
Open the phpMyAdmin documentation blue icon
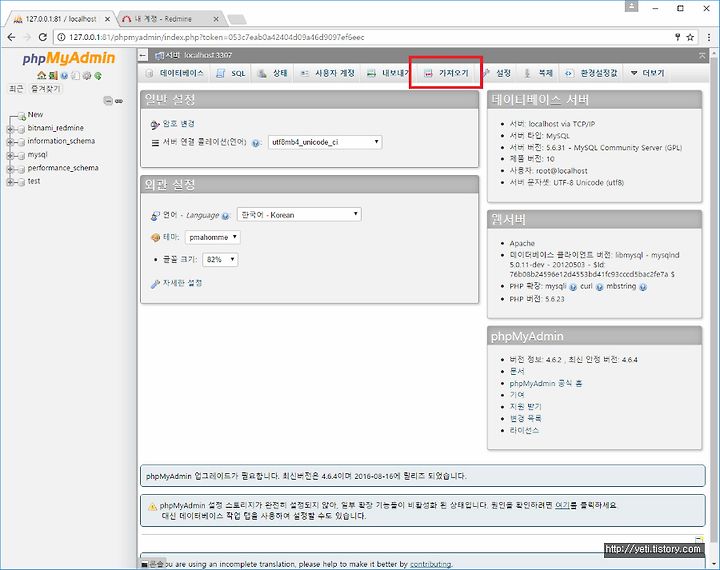(64, 76)
